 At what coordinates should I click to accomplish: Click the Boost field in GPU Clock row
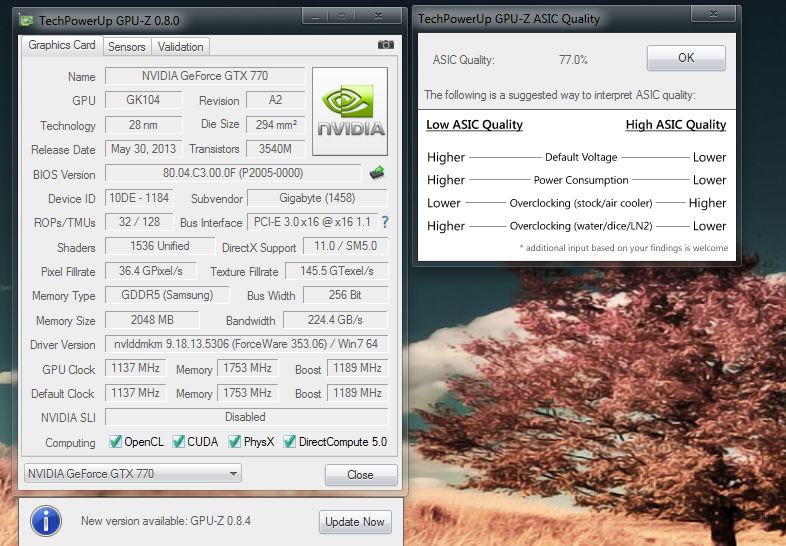click(x=357, y=368)
